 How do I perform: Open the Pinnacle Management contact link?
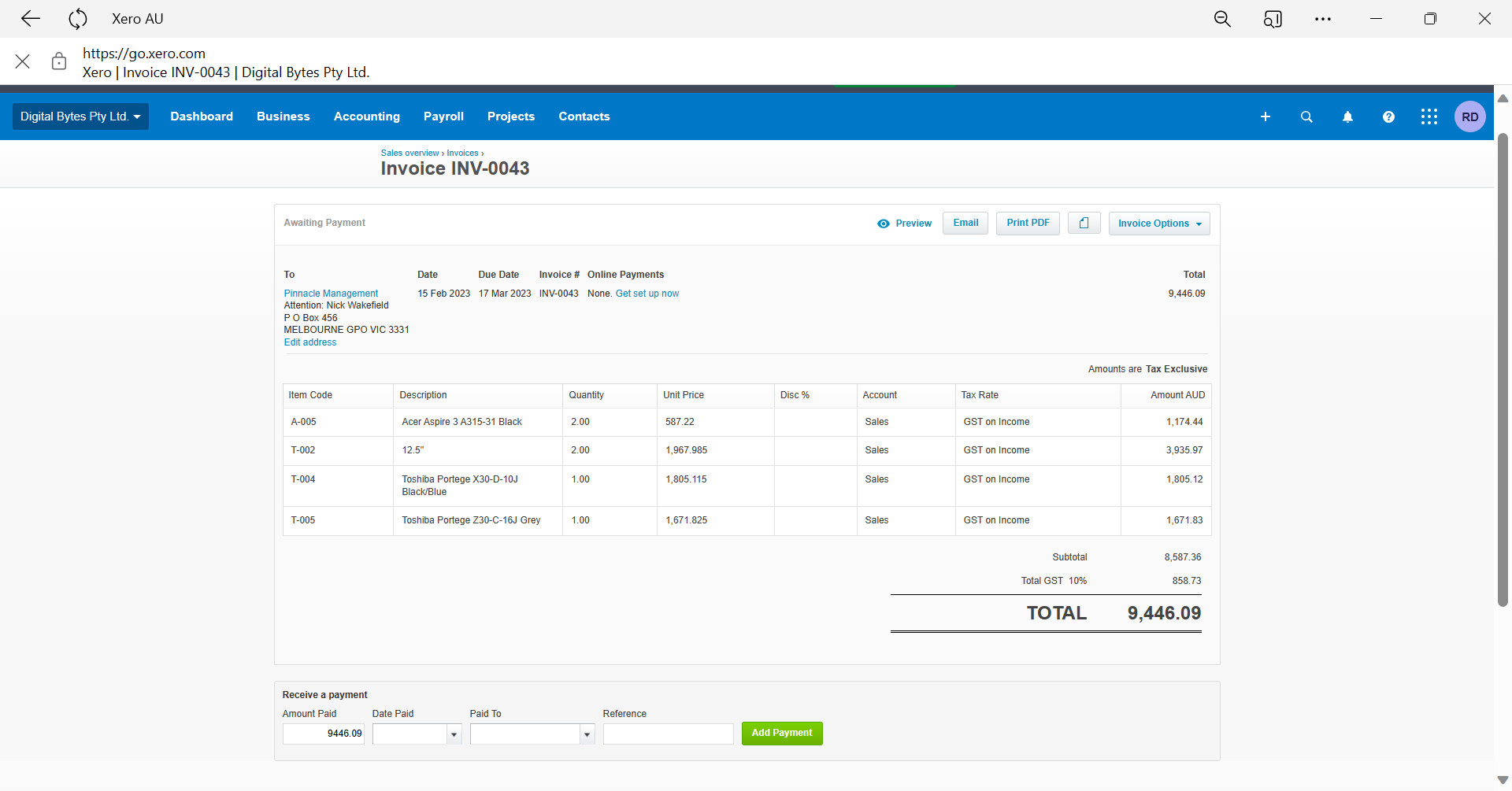[331, 294]
